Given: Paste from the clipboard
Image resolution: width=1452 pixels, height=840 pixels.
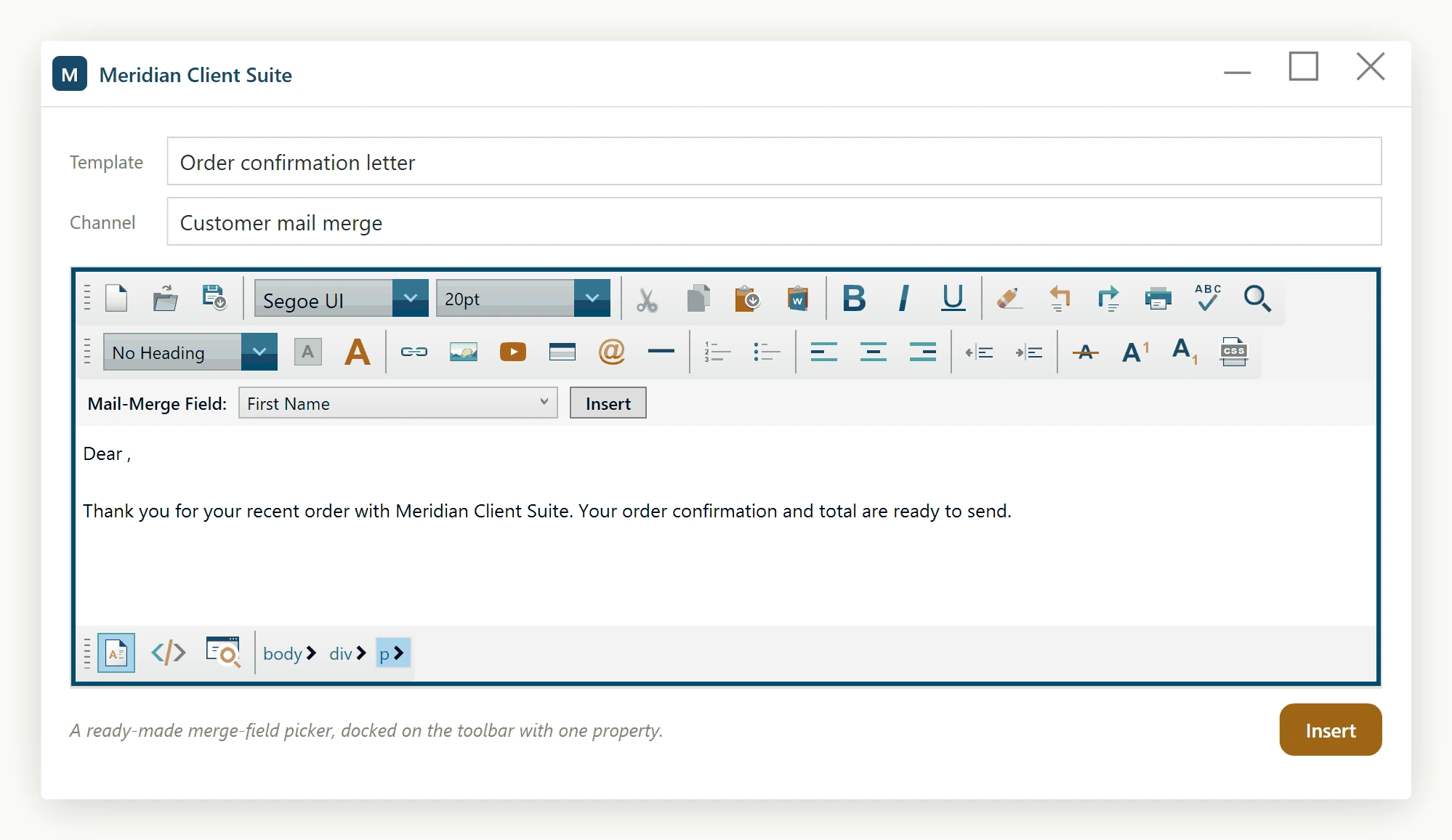Looking at the screenshot, I should [x=747, y=299].
